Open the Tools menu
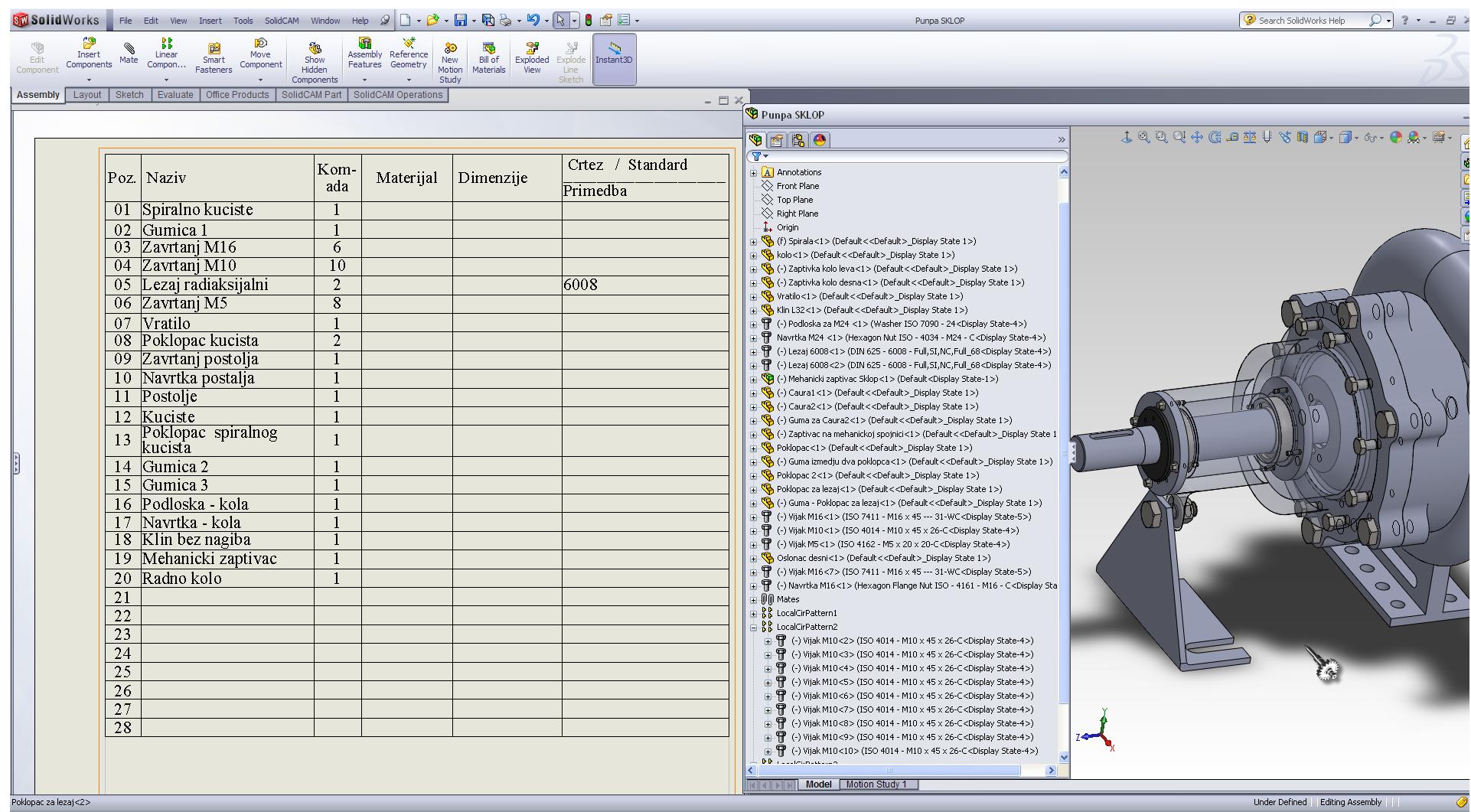 tap(243, 21)
